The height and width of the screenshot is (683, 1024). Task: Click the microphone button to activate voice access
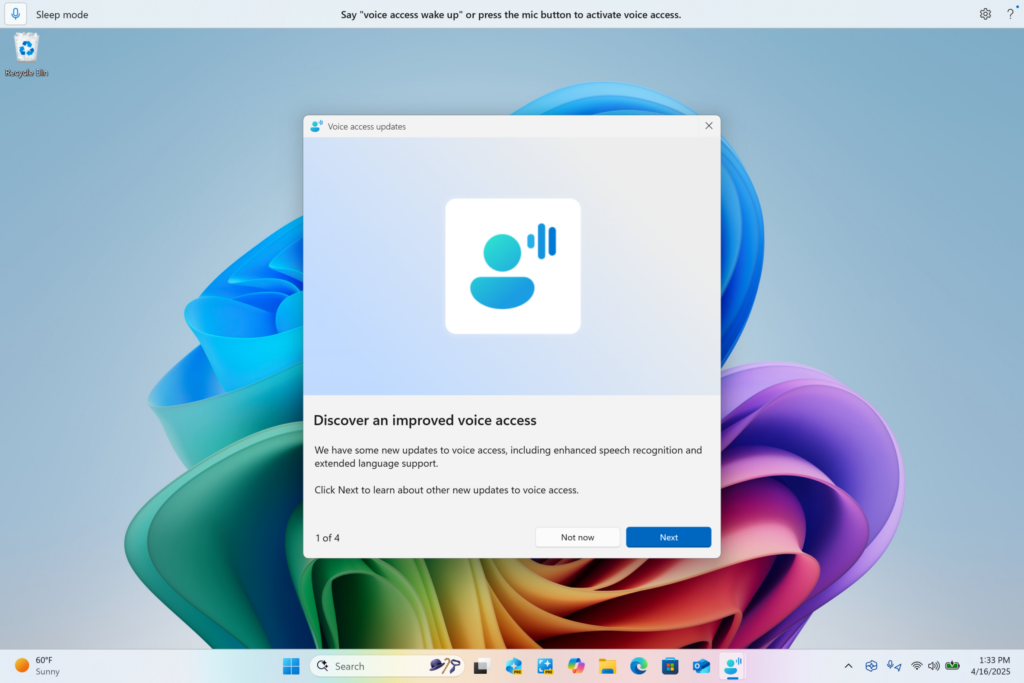click(x=14, y=14)
